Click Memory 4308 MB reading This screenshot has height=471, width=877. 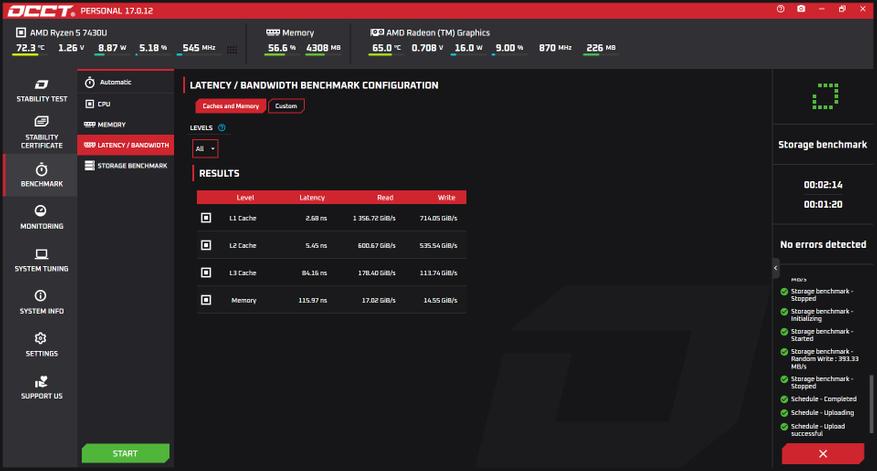click(323, 48)
